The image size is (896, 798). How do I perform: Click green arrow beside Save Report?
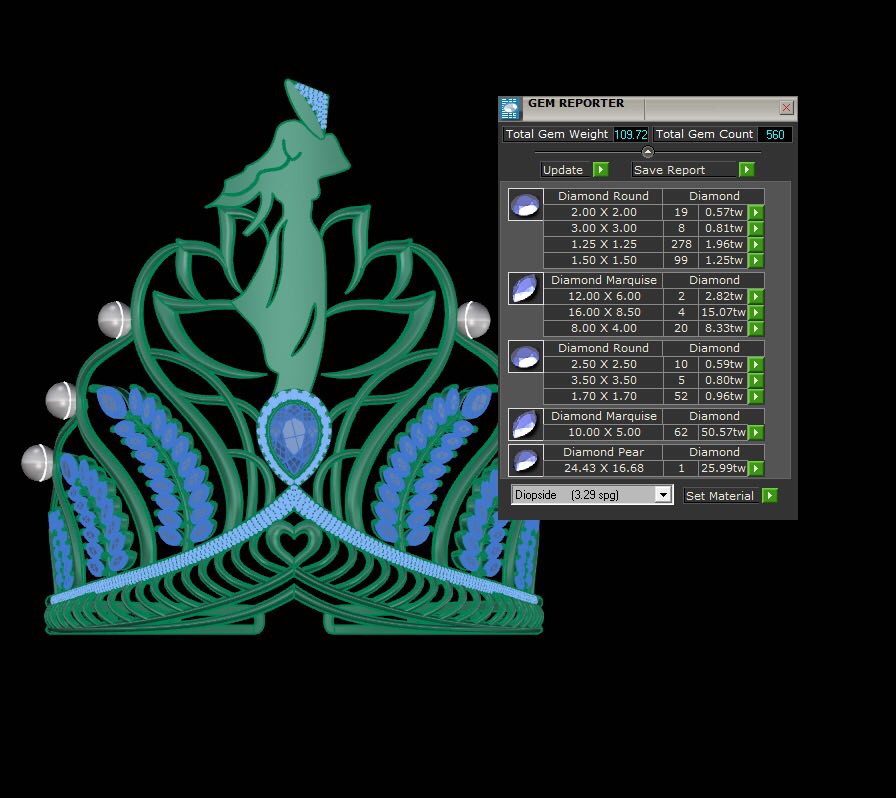tap(746, 170)
